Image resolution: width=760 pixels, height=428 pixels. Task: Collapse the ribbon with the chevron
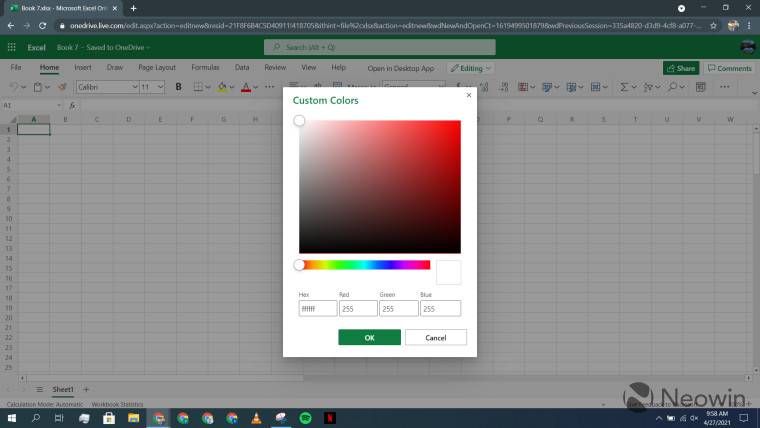pos(754,93)
